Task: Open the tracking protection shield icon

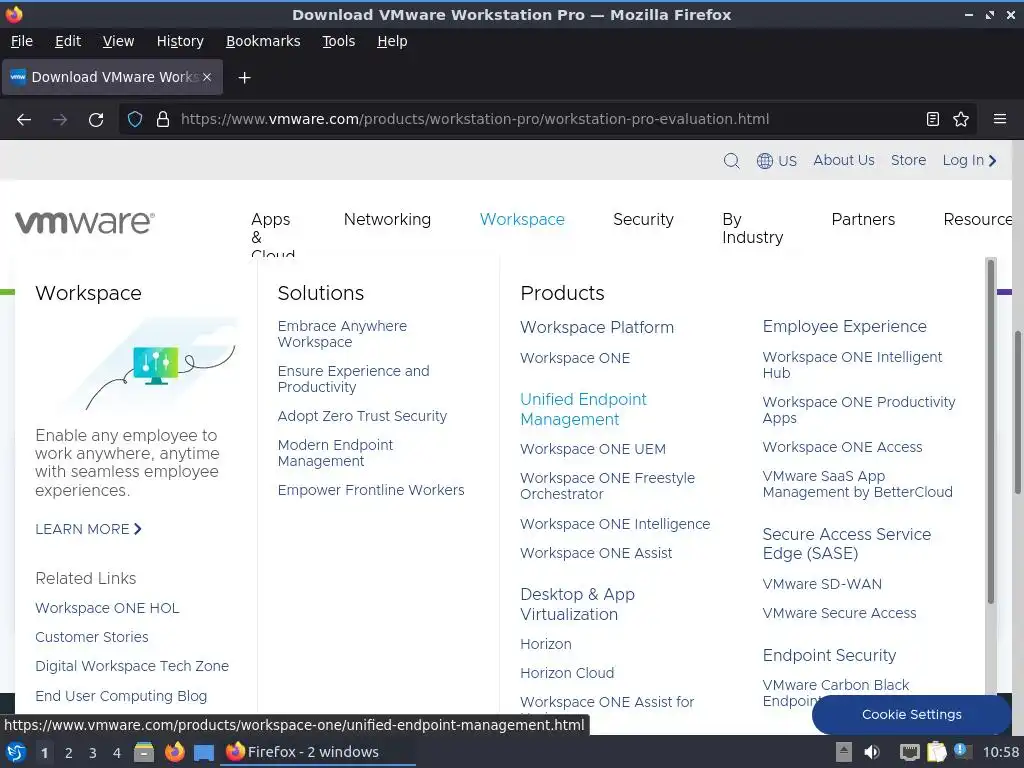Action: click(x=135, y=120)
